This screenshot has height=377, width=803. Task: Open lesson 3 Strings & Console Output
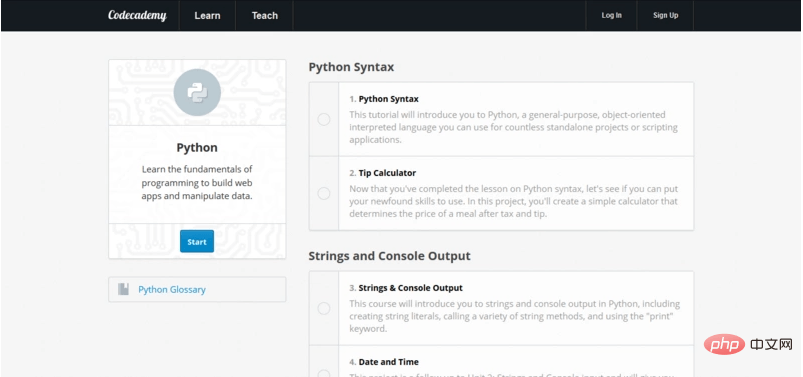pyautogui.click(x=411, y=288)
